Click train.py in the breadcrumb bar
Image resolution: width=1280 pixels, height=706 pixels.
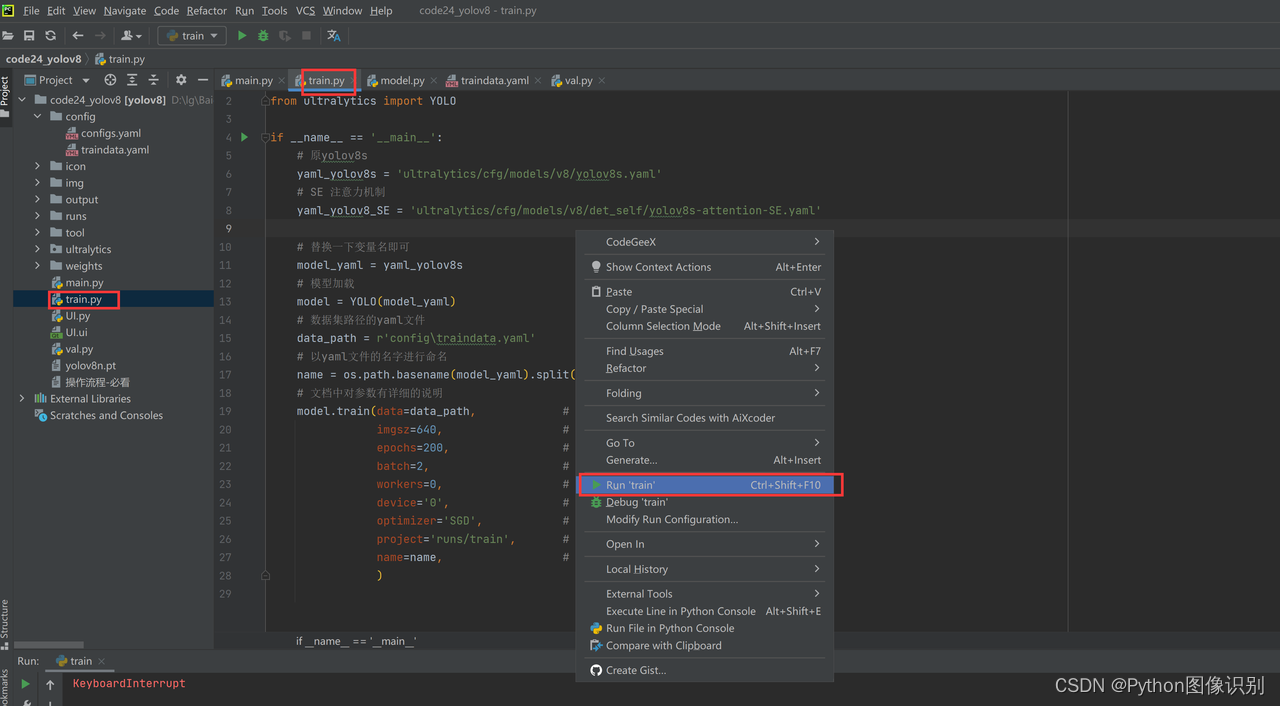[x=120, y=59]
